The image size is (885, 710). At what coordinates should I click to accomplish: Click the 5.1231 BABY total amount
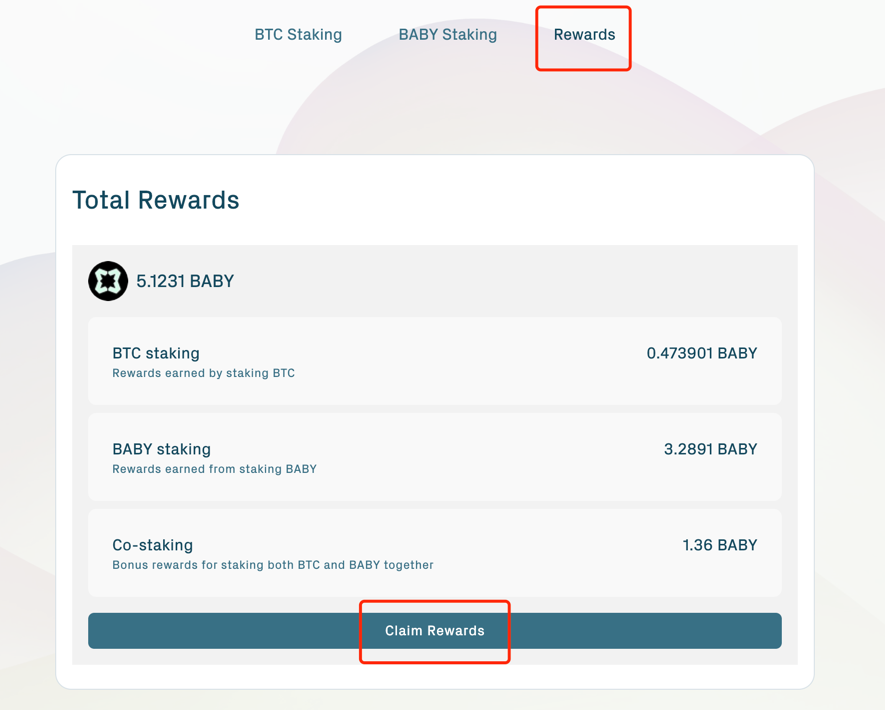point(185,281)
